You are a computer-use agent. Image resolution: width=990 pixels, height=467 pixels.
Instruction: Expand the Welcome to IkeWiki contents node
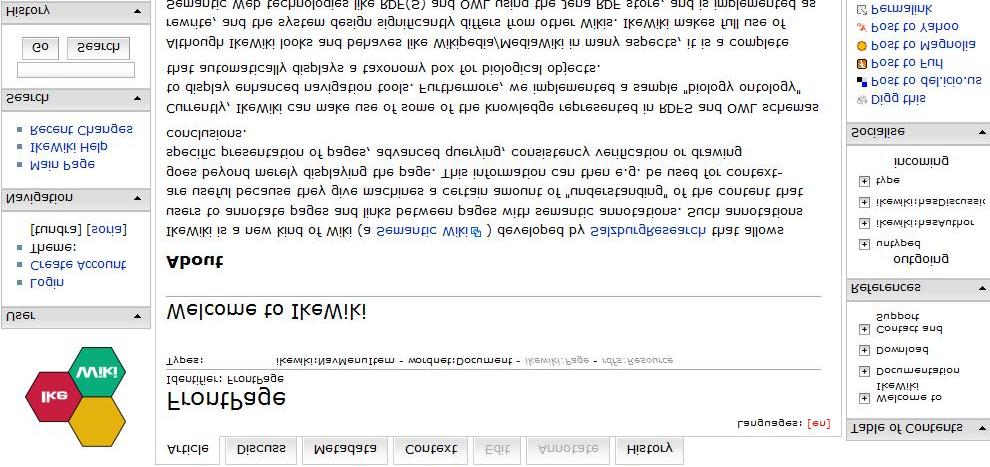pyautogui.click(x=864, y=398)
